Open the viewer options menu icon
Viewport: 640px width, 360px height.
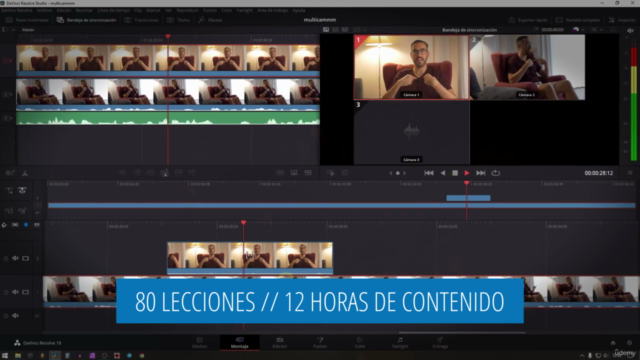click(x=630, y=173)
